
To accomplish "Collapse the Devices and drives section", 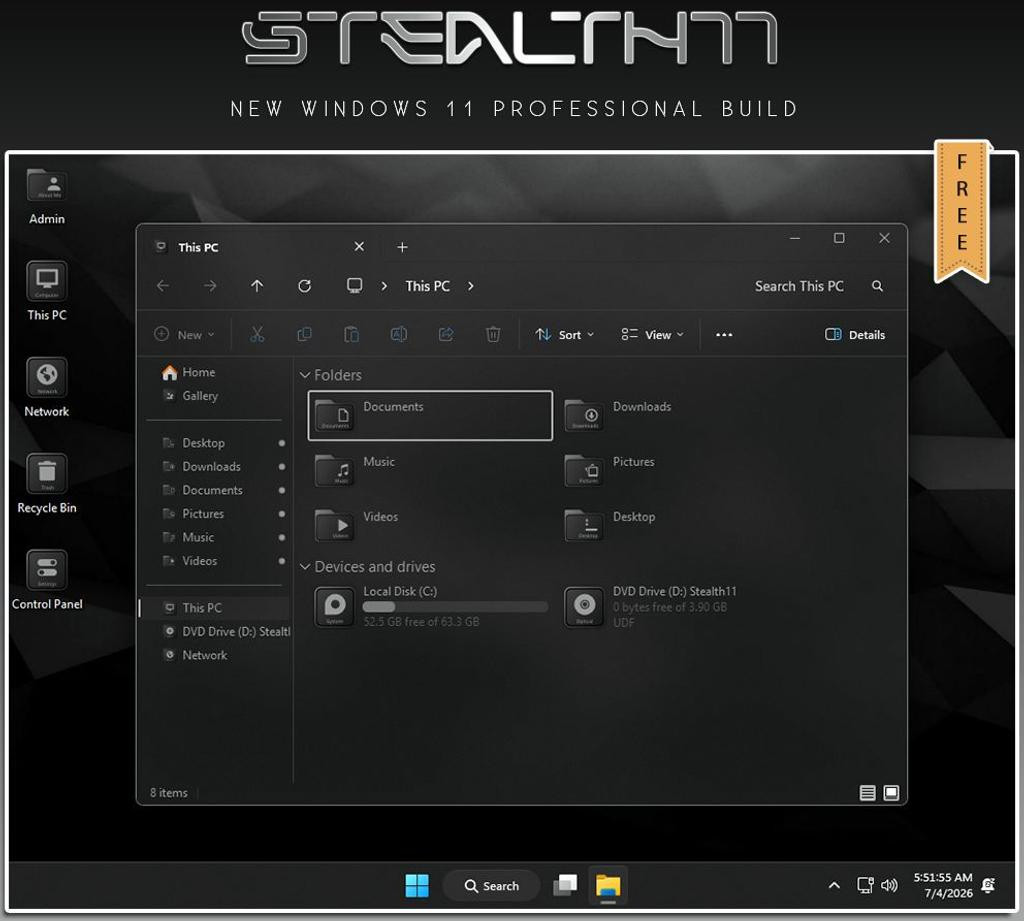I will click(x=304, y=566).
